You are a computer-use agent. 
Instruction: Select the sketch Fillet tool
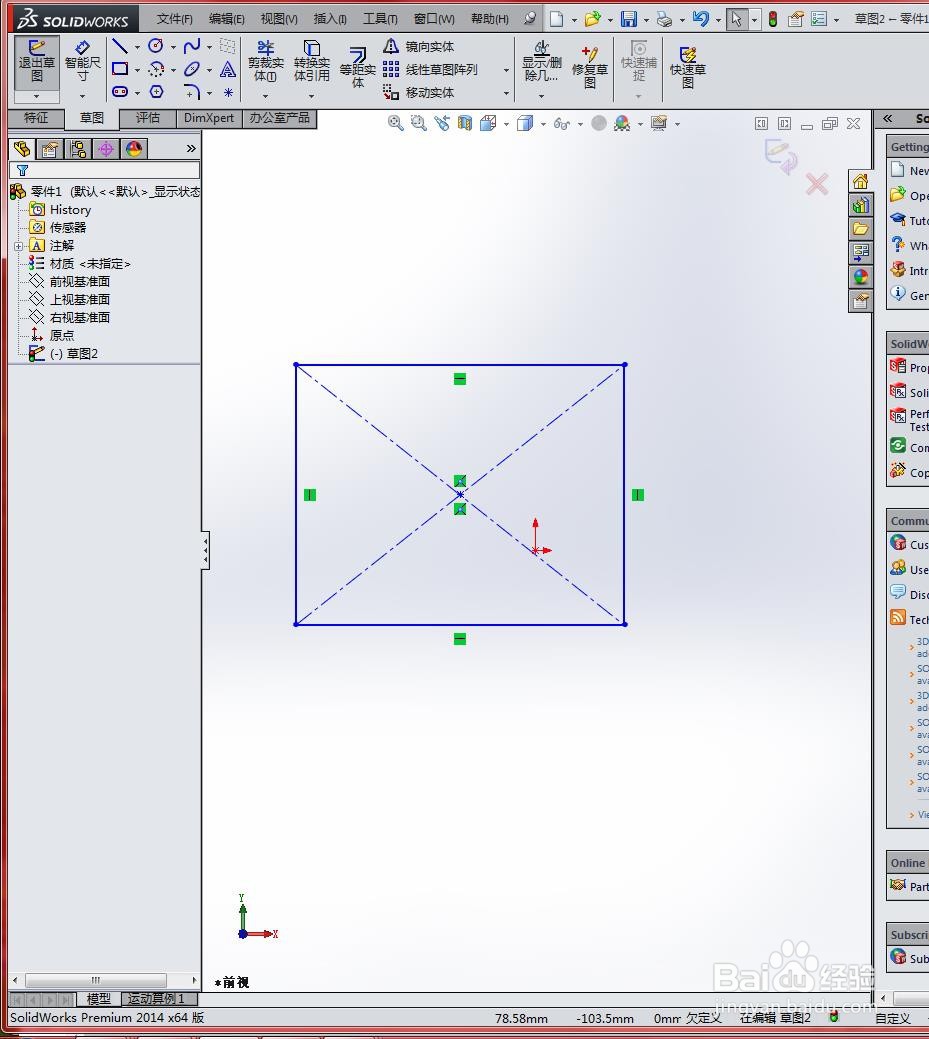[192, 91]
